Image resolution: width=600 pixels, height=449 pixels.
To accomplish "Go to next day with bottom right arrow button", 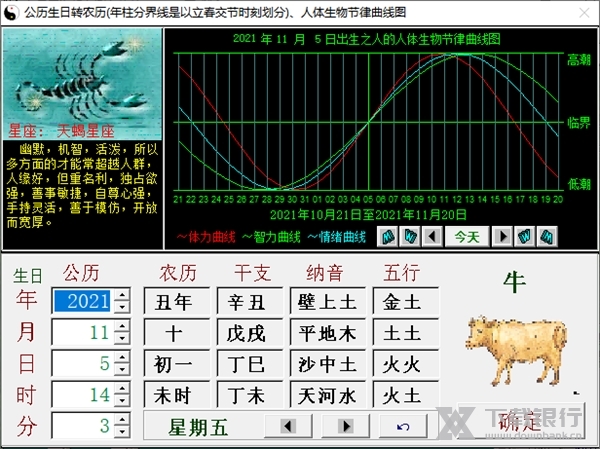I will click(x=346, y=426).
